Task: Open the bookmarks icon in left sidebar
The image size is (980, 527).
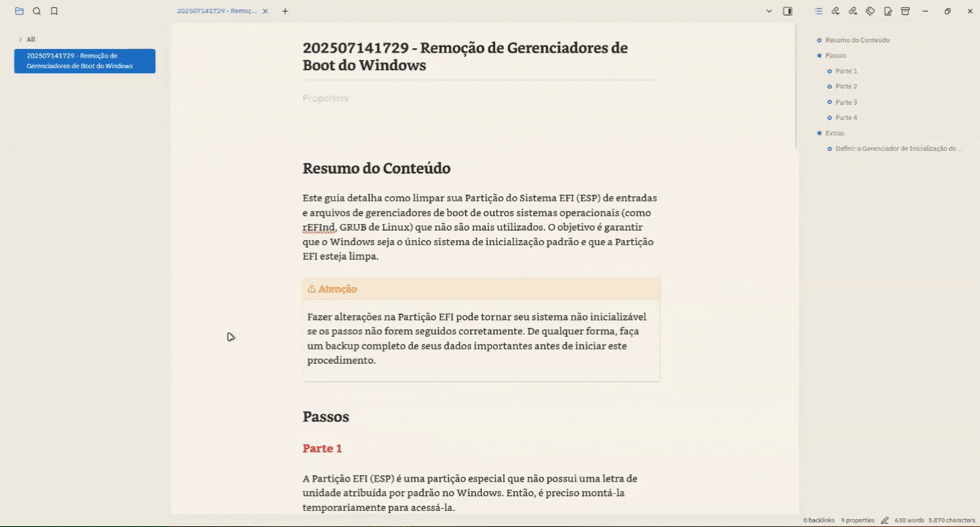Action: click(54, 11)
